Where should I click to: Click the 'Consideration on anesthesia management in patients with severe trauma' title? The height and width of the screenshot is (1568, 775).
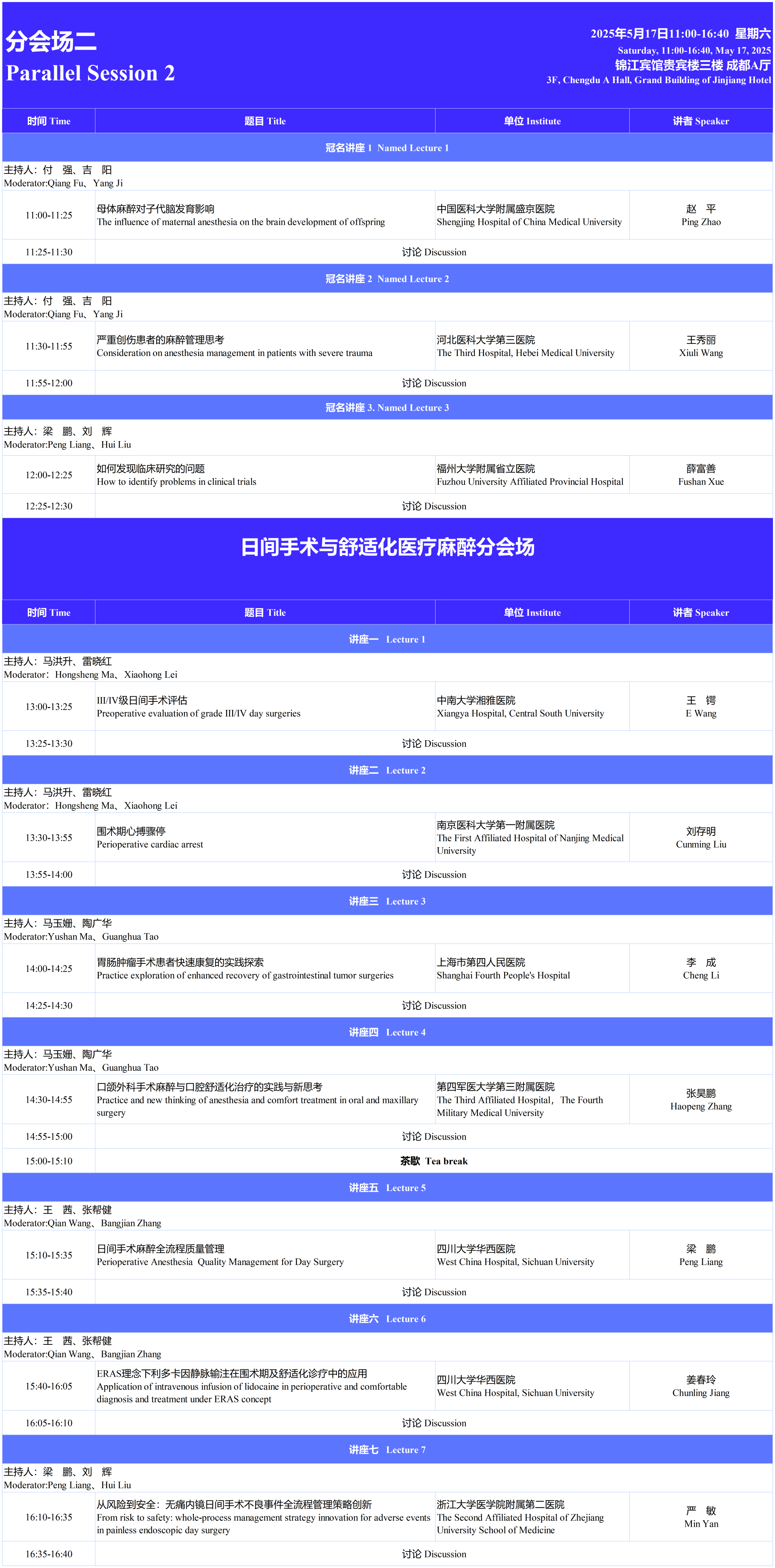(x=235, y=353)
